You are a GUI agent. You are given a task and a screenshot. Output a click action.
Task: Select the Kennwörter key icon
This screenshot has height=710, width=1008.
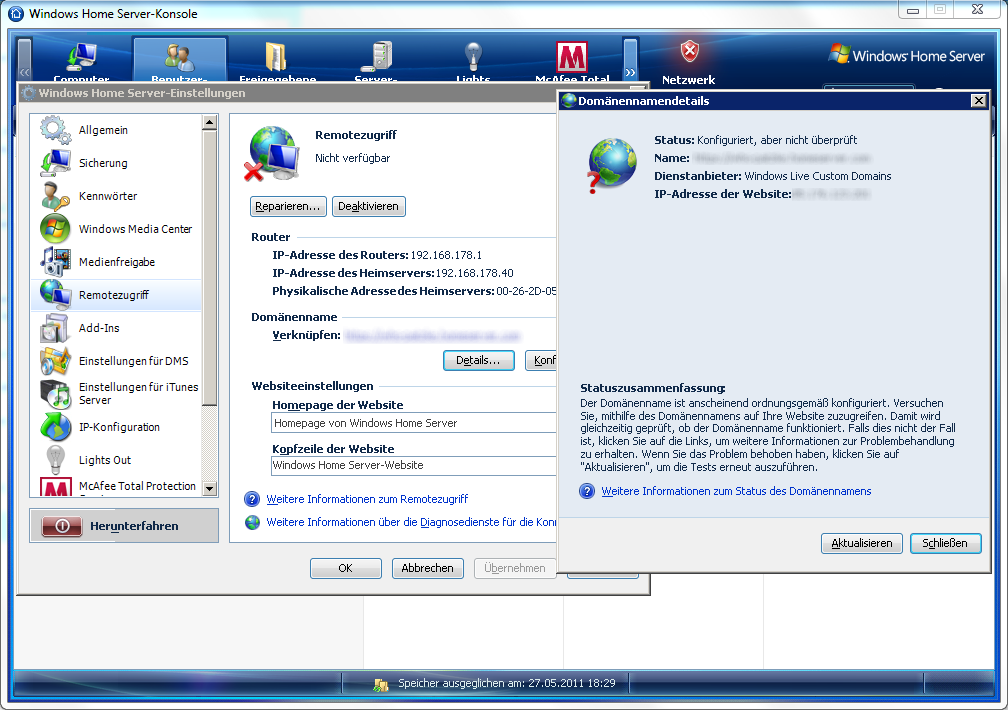55,196
